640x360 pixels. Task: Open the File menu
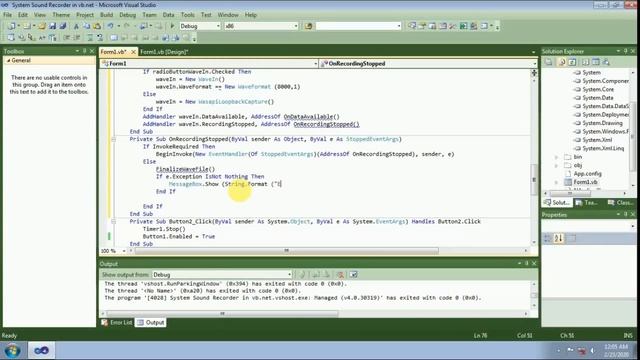[x=7, y=15]
